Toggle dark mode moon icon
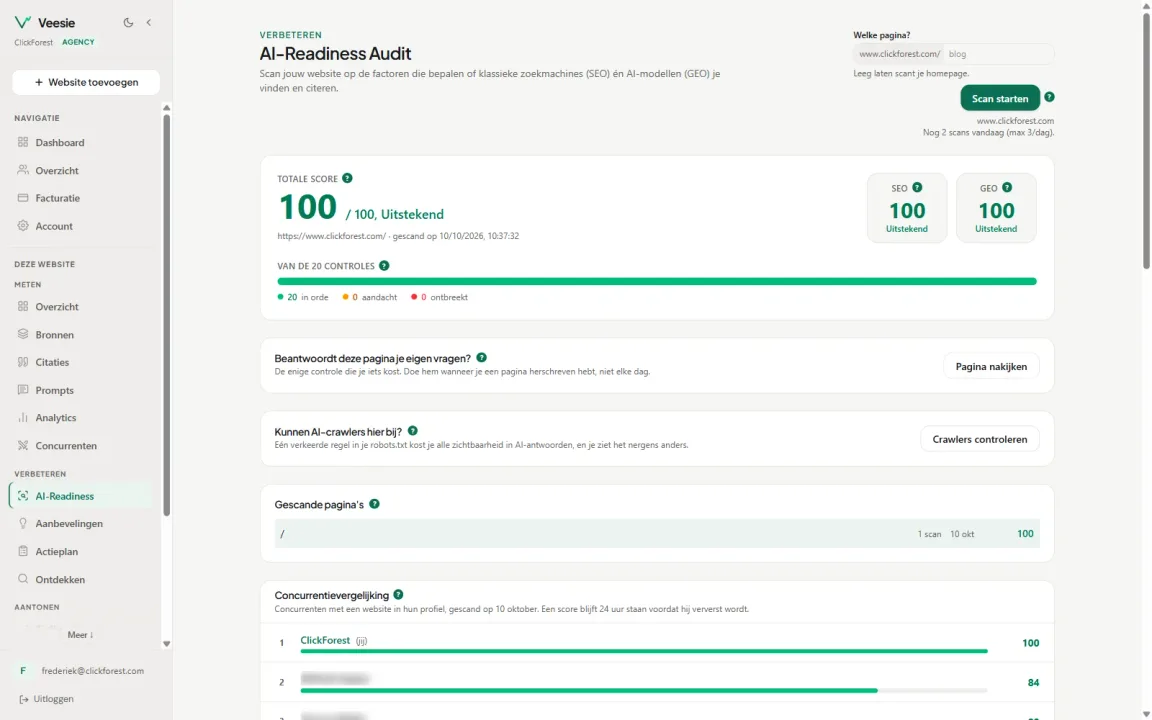Viewport: 1152px width, 720px height. click(x=129, y=23)
